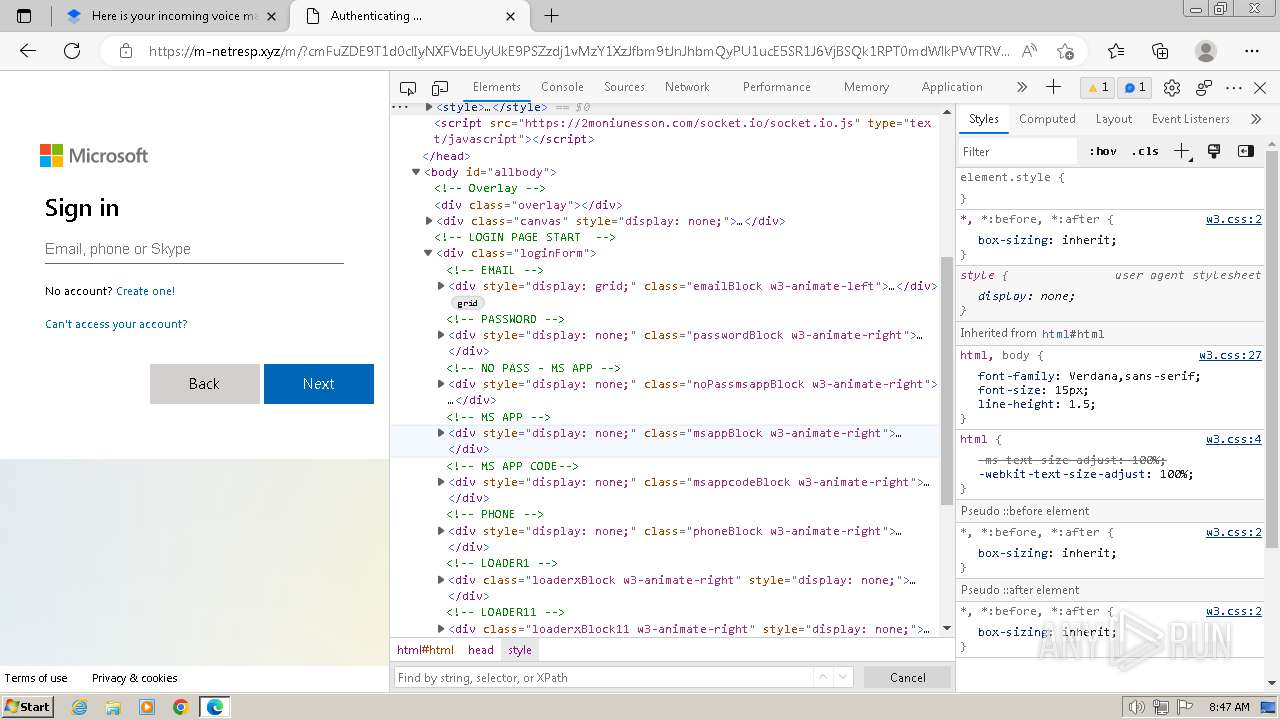Add a new DevTools tool tab with plus
1280x720 pixels.
point(1053,87)
